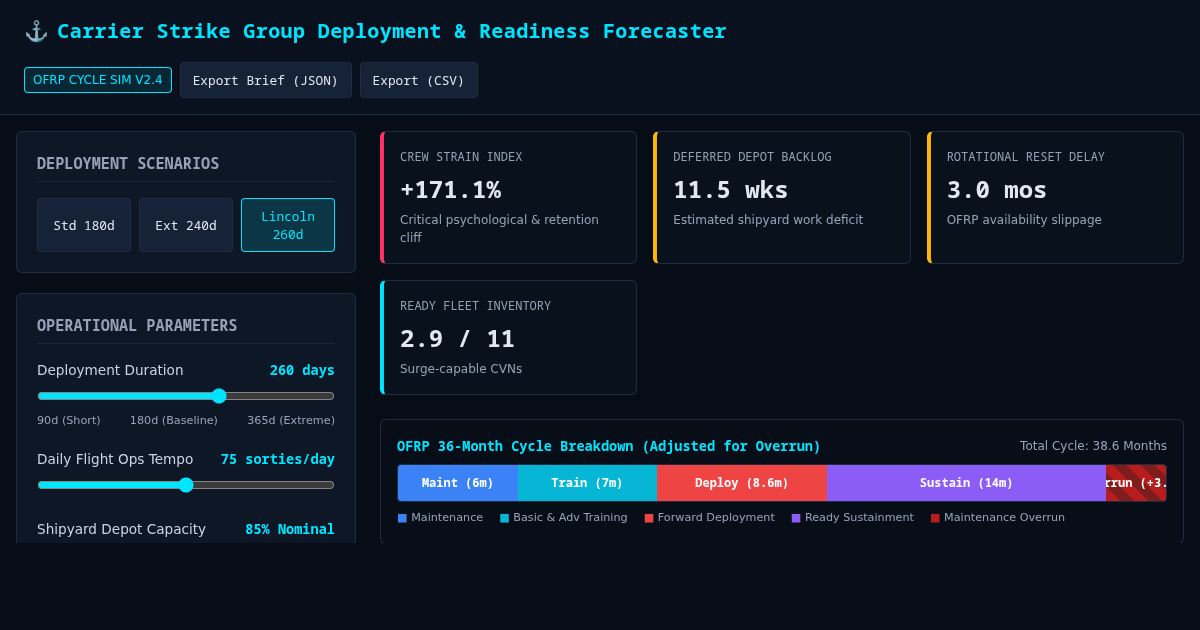Open the Rotational Reset Delay card
This screenshot has width=1200, height=630.
tap(1055, 197)
